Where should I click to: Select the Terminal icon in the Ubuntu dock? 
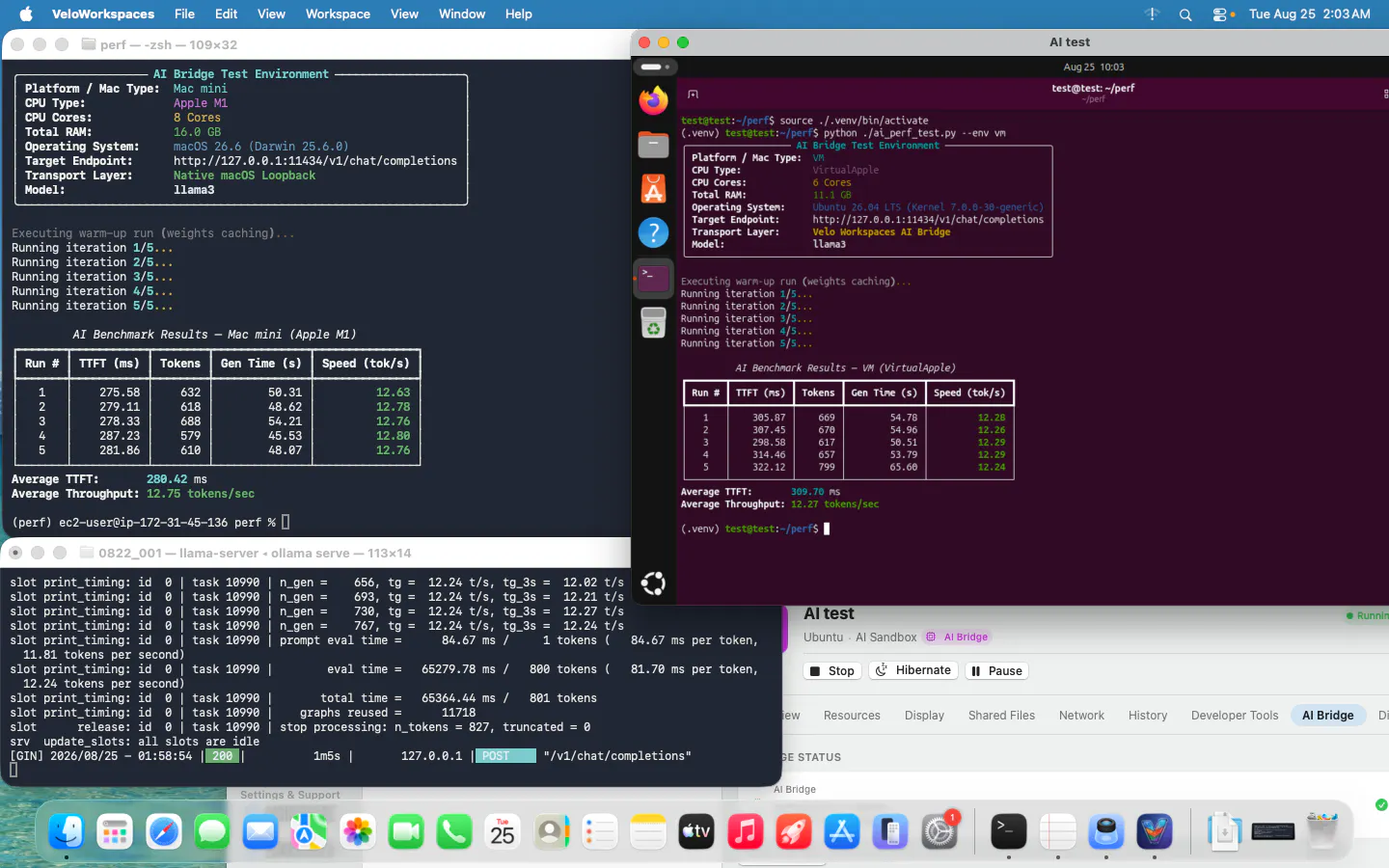[654, 278]
